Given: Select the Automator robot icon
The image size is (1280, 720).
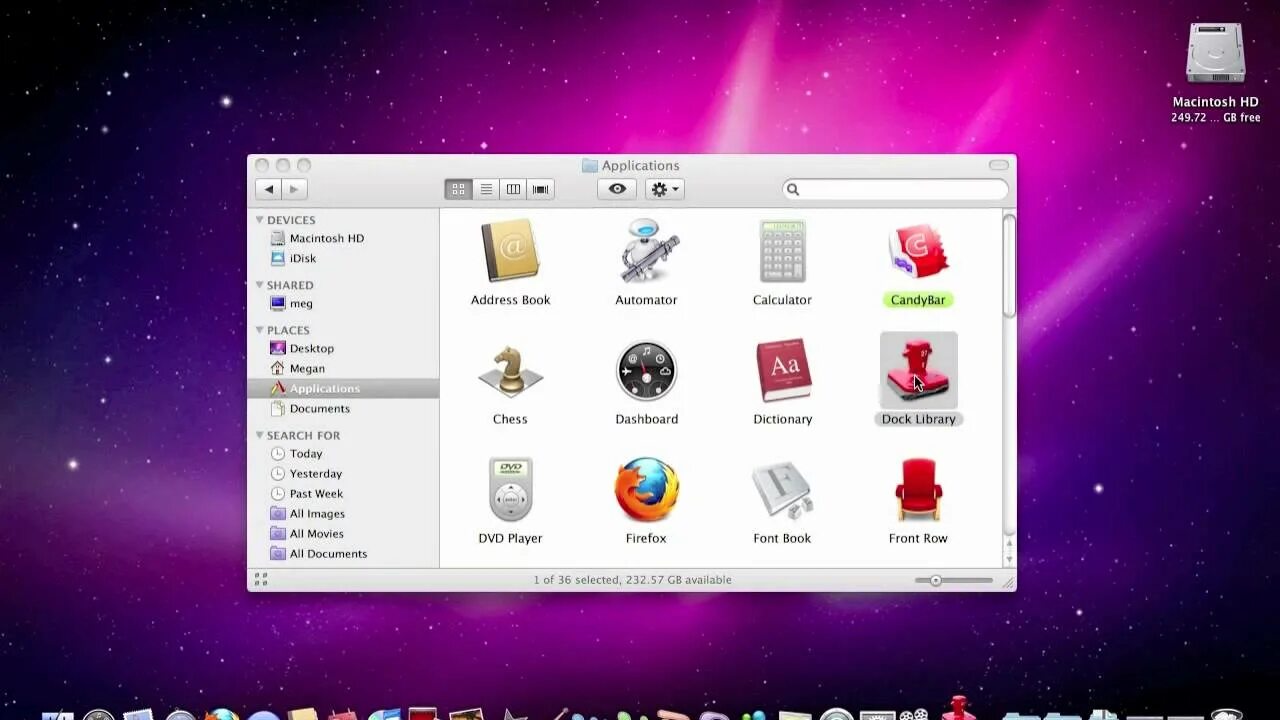Looking at the screenshot, I should point(647,251).
